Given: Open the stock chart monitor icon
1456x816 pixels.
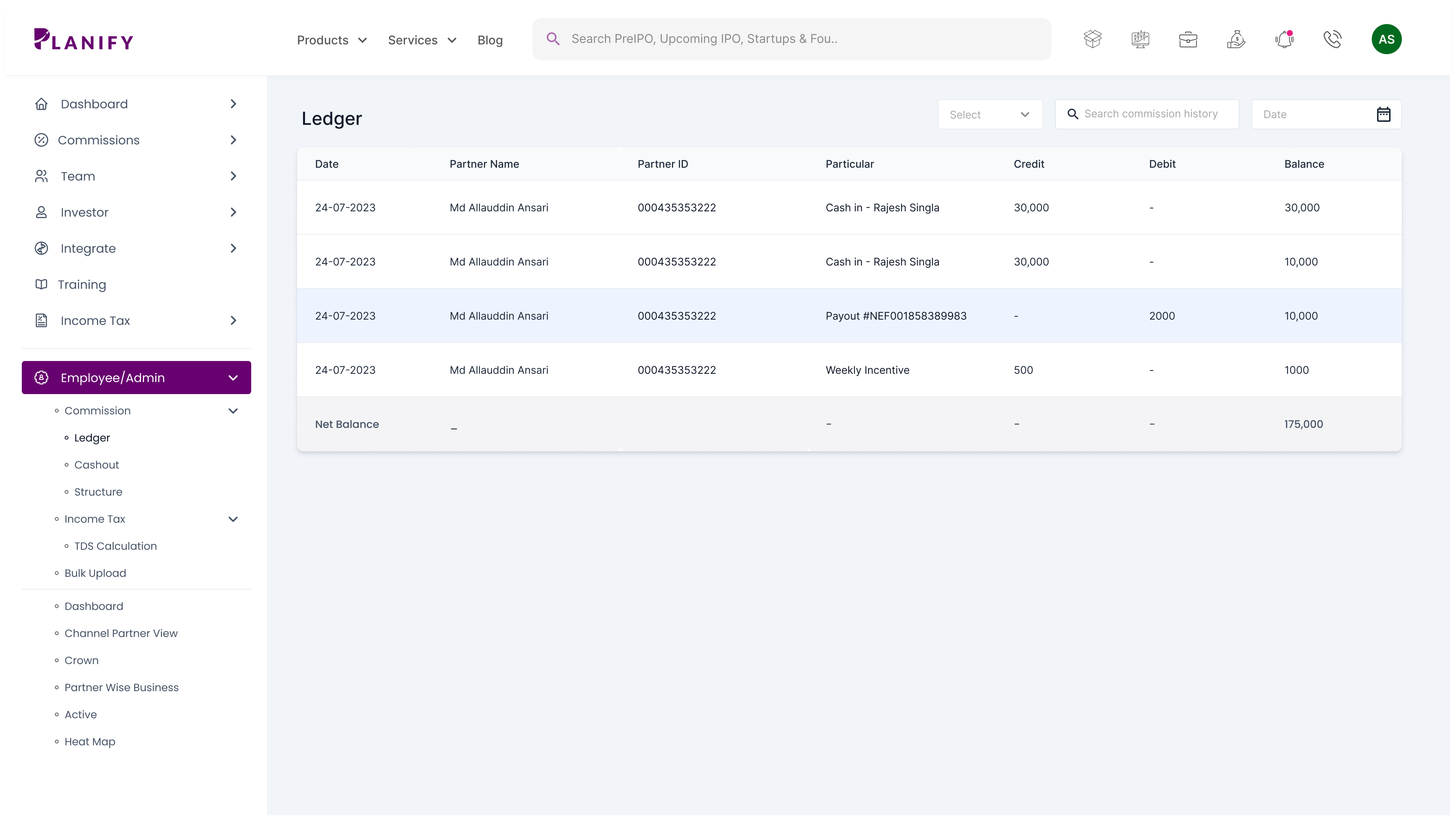Looking at the screenshot, I should [1141, 39].
